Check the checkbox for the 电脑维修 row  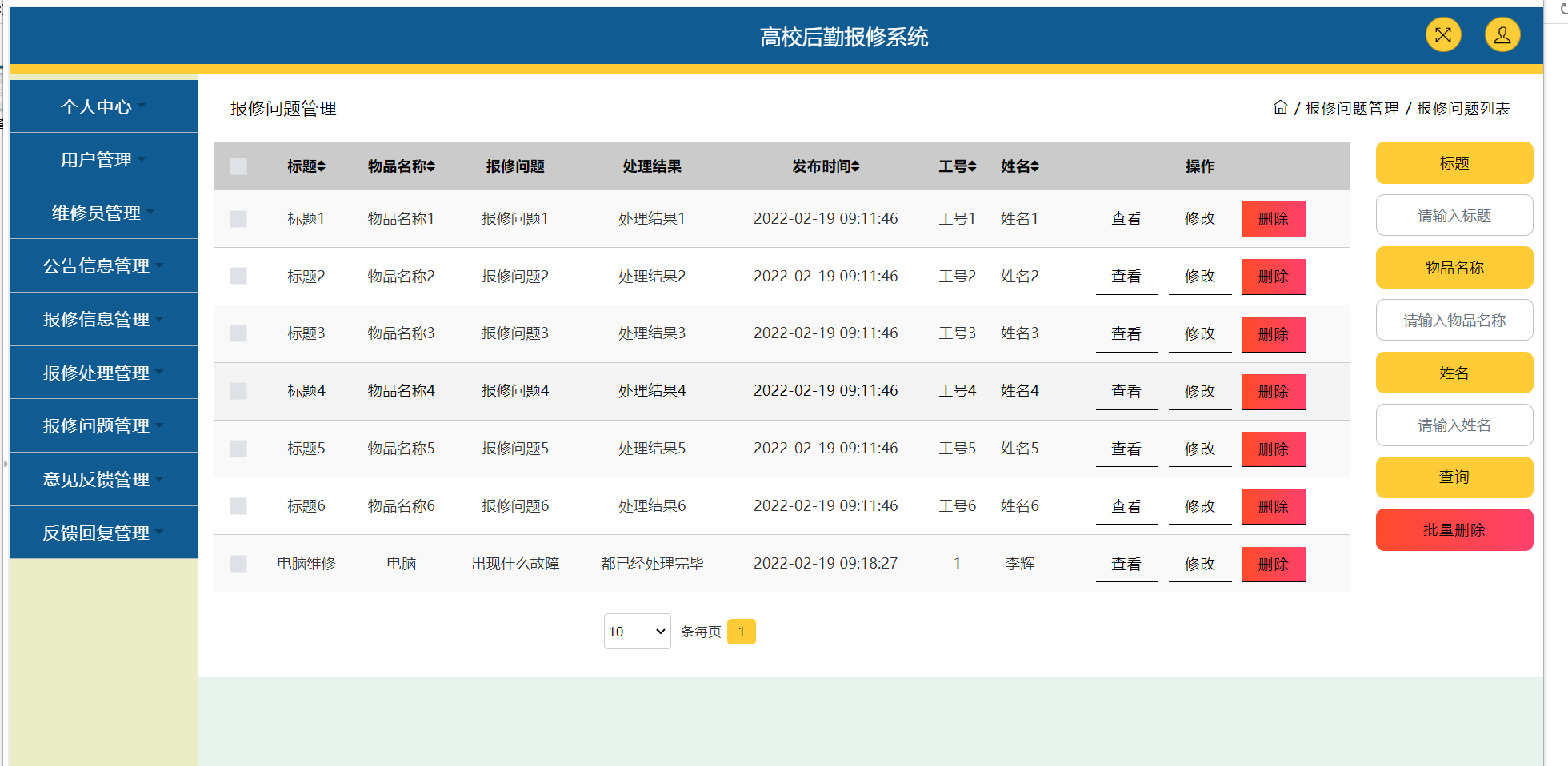click(x=238, y=563)
